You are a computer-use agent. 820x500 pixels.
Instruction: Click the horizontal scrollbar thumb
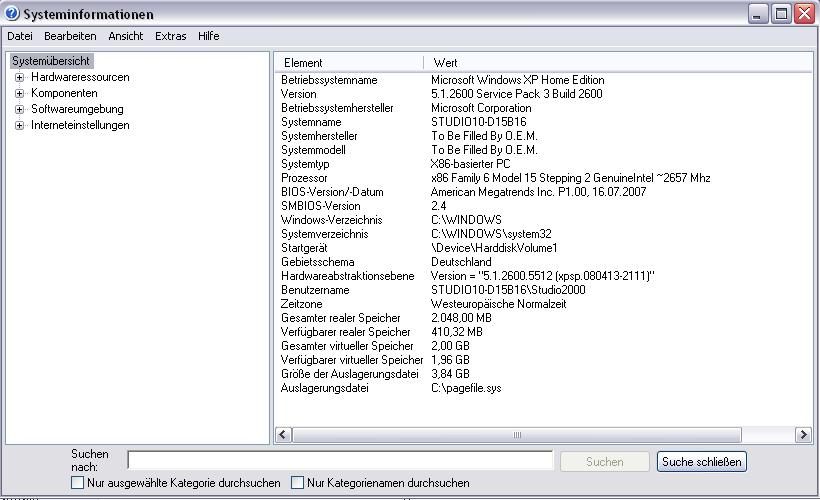517,435
